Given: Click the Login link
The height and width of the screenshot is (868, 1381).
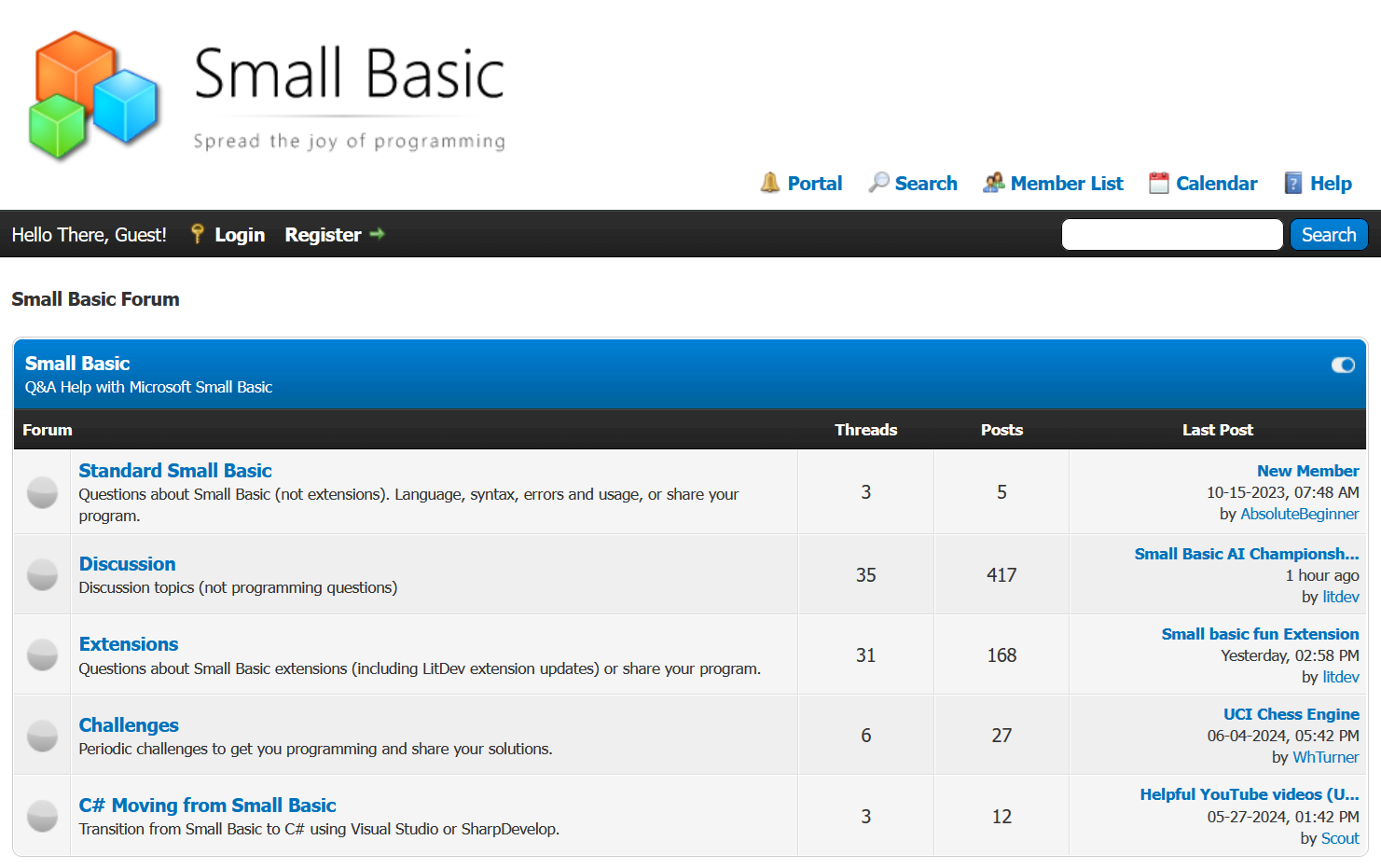Looking at the screenshot, I should pyautogui.click(x=240, y=235).
